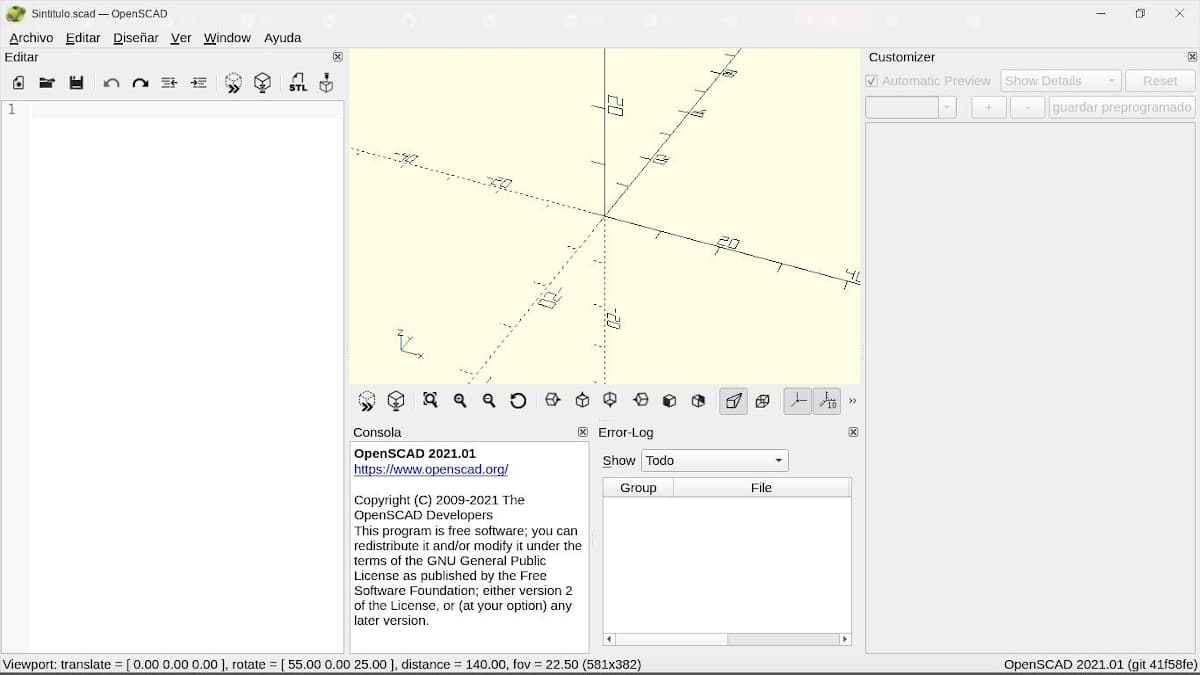Click Reset View icon below the viewport
The height and width of the screenshot is (675, 1200).
coord(518,401)
